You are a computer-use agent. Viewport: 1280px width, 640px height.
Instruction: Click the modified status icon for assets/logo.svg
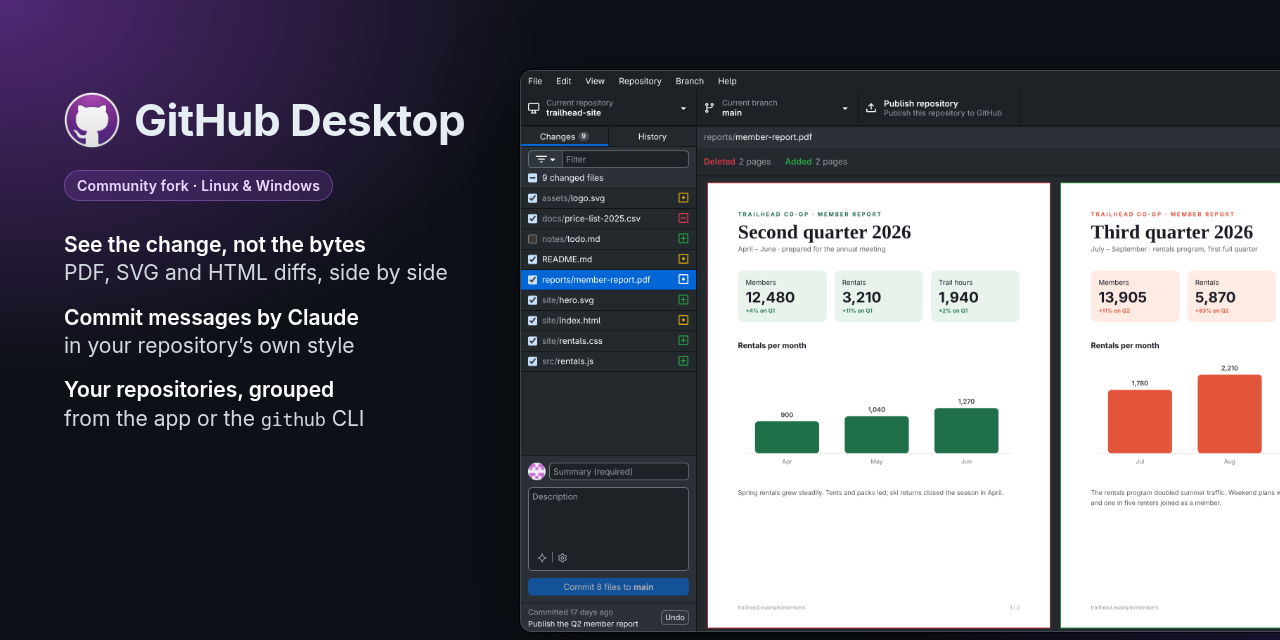pyautogui.click(x=683, y=198)
